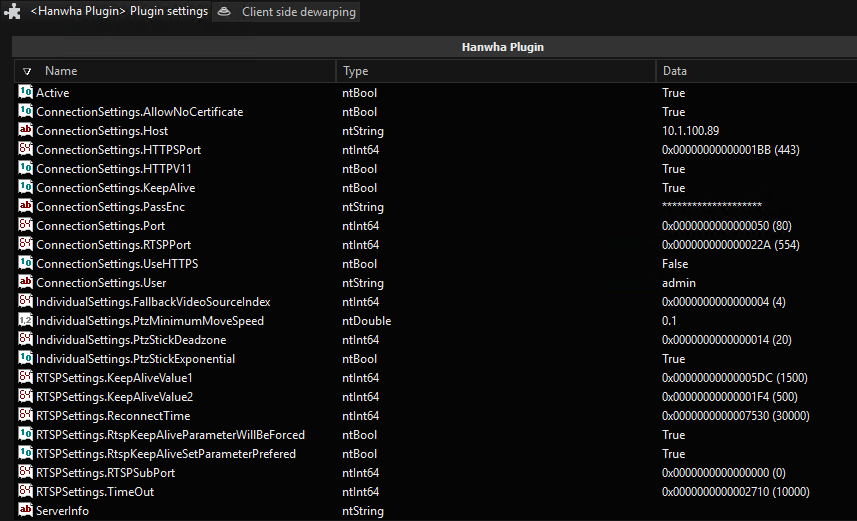Viewport: 857px width, 521px height.
Task: Click the string icon beside ConnectionSettings.PassEnc
Action: [x=26, y=206]
